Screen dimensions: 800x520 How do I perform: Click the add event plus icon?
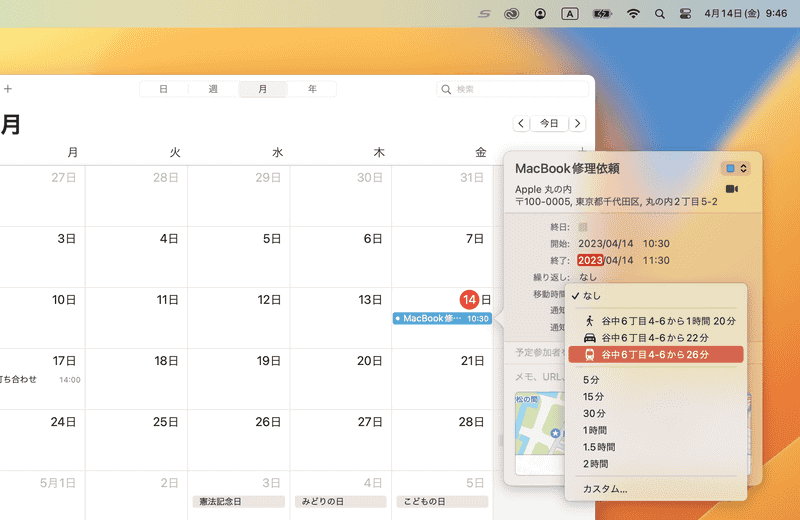(8, 89)
